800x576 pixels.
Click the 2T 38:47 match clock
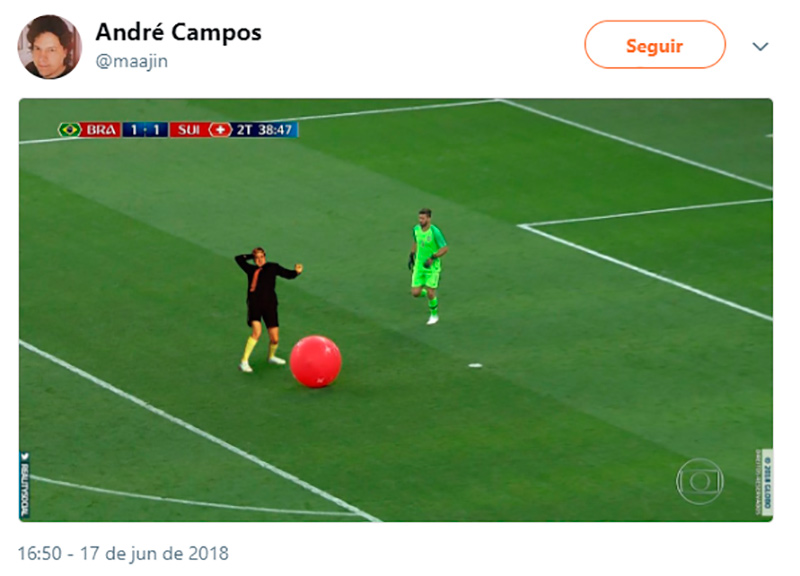point(265,130)
